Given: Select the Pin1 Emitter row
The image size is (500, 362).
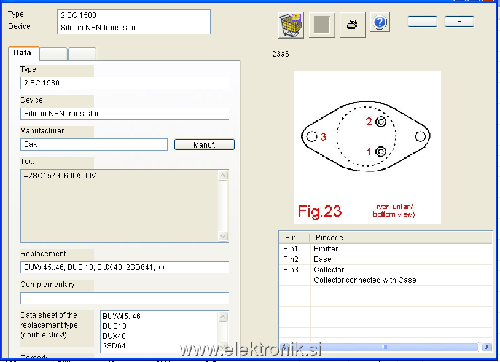Looking at the screenshot, I should click(385, 249).
